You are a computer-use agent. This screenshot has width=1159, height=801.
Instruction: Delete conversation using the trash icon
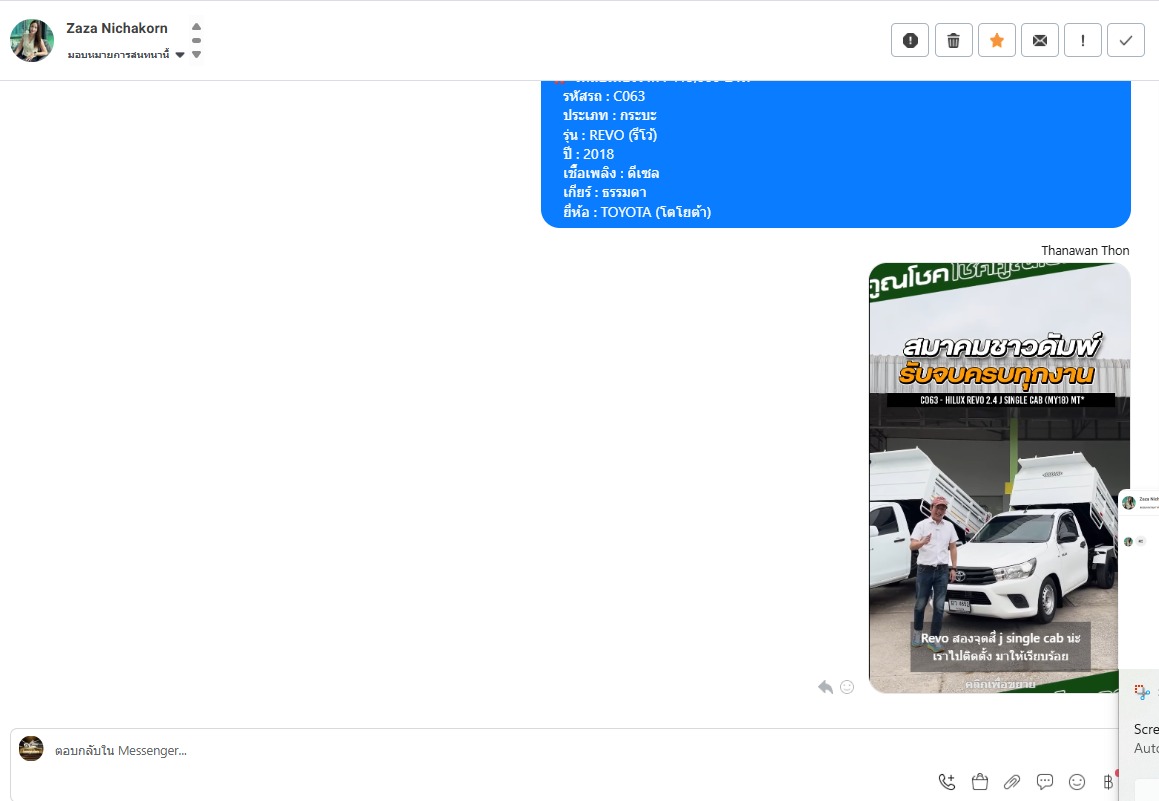coord(954,40)
